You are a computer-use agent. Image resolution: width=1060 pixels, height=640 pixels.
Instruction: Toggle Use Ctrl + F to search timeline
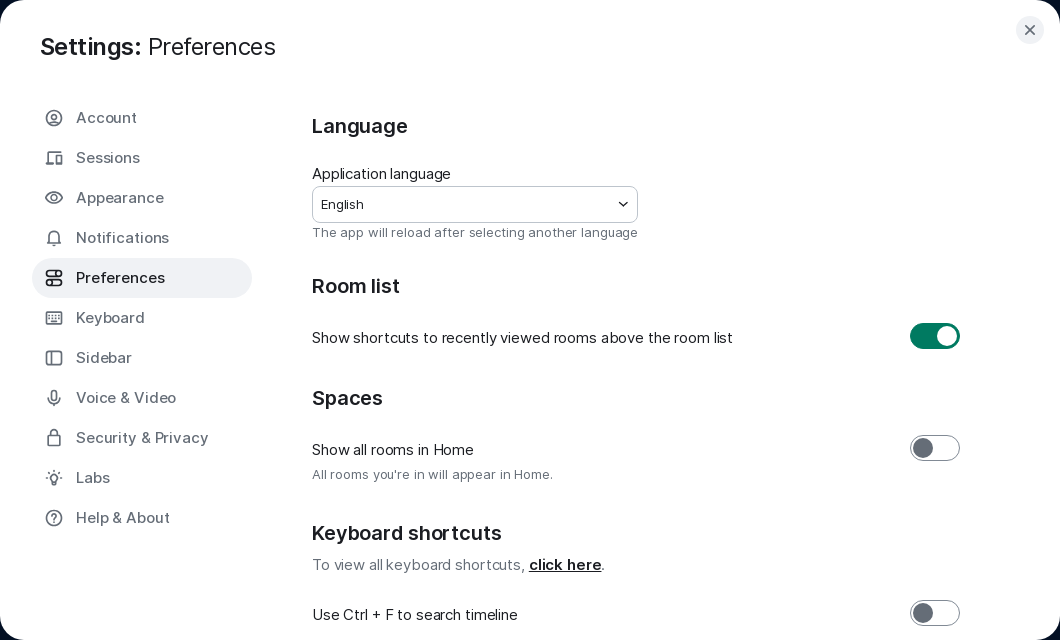pos(934,613)
